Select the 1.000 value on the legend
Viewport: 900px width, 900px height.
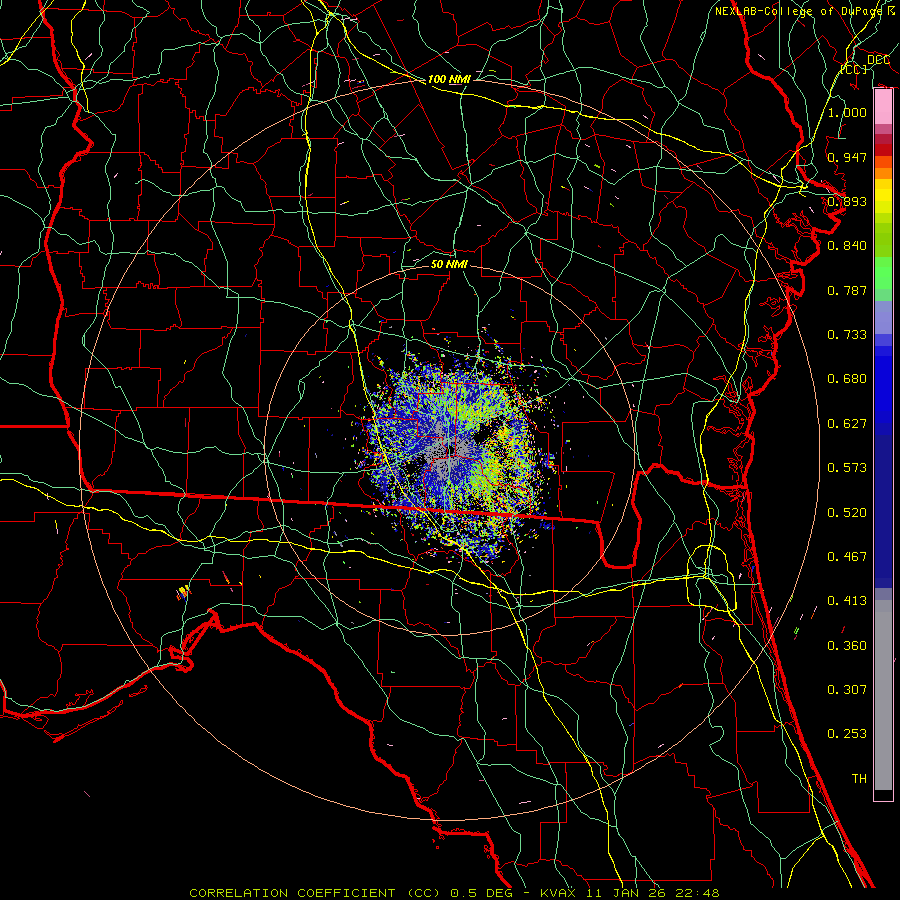pyautogui.click(x=847, y=112)
